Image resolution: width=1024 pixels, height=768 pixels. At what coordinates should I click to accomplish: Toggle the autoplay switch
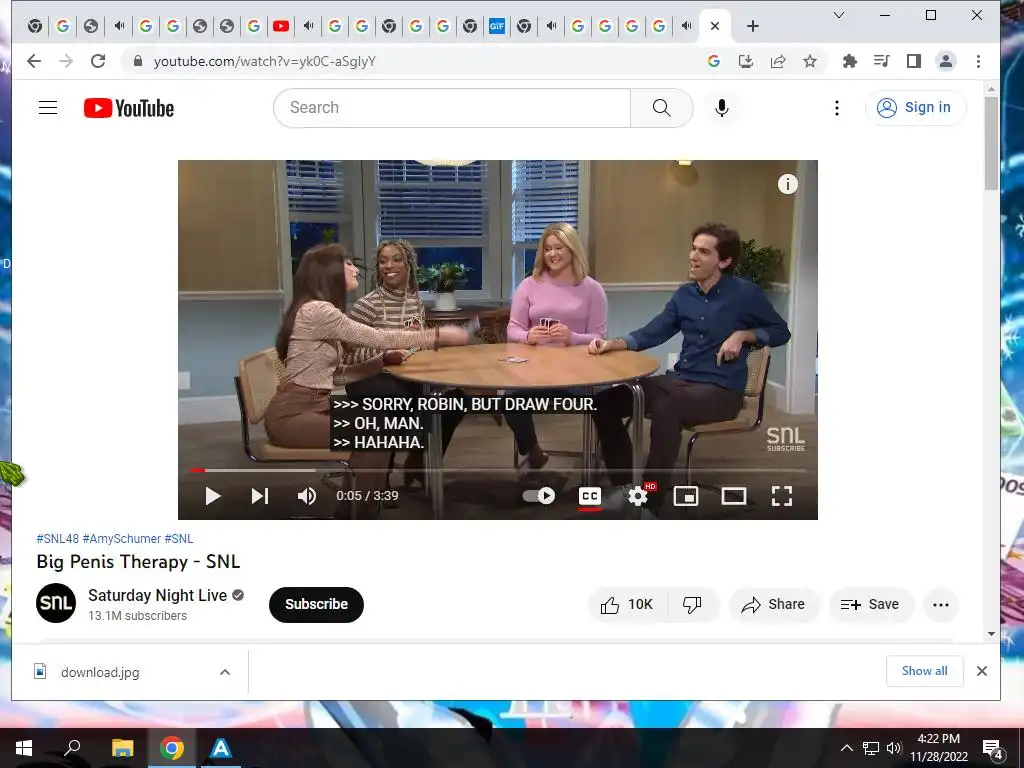[539, 496]
